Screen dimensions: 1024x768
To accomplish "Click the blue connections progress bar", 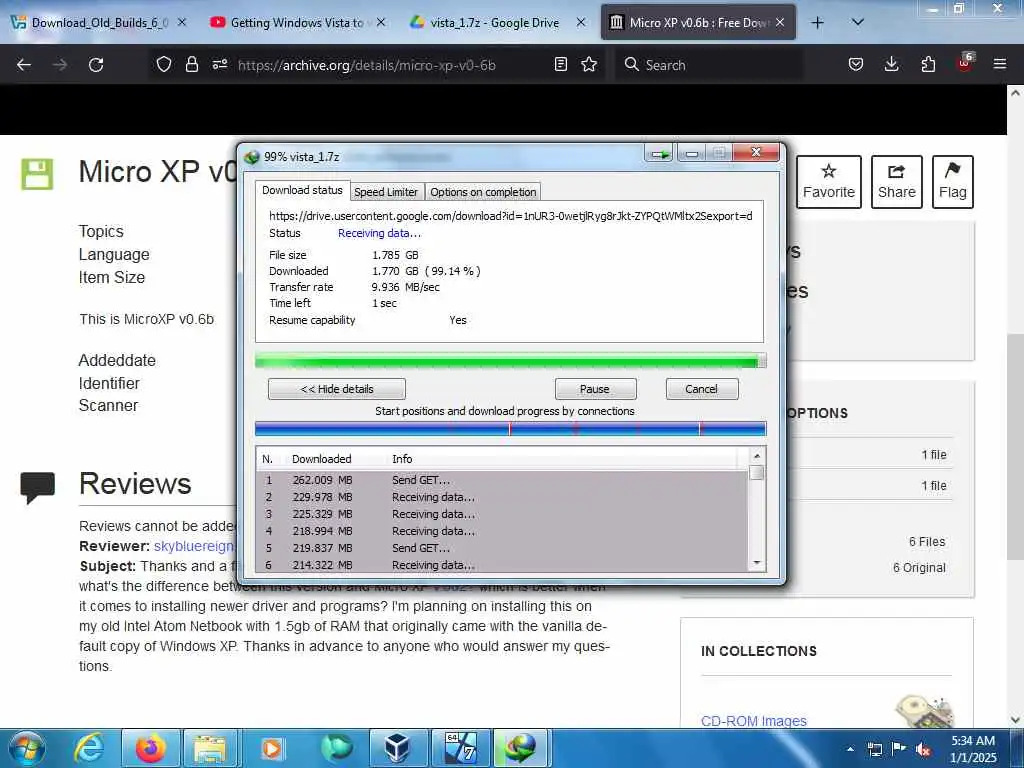I will 511,429.
